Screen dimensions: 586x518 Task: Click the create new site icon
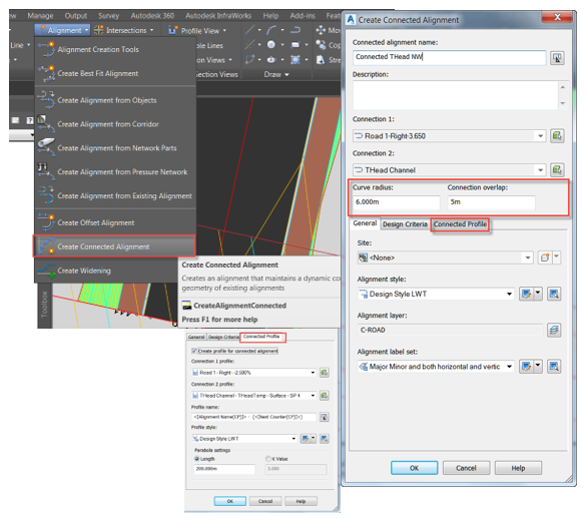545,258
